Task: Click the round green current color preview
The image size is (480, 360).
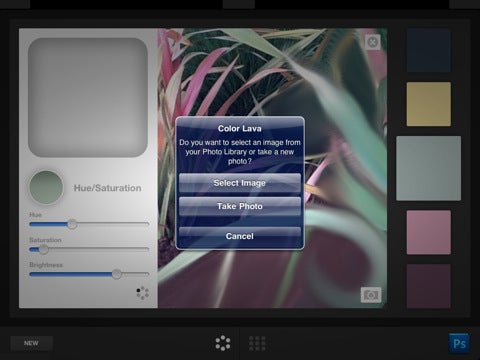Action: (x=46, y=187)
